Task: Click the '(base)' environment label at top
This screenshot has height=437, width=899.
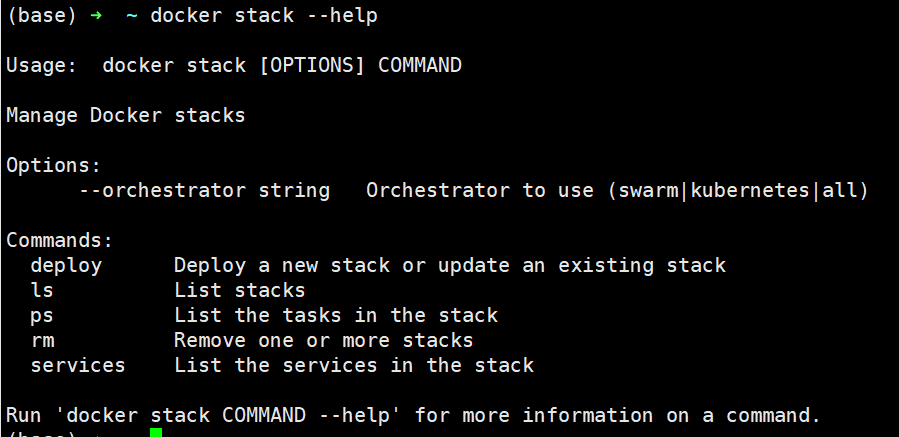Action: (x=36, y=16)
